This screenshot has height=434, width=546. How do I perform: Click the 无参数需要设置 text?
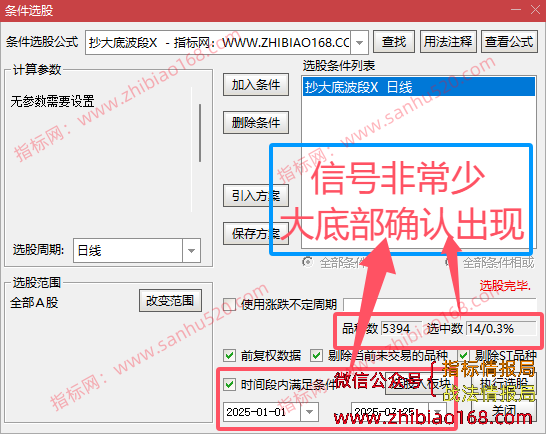(x=52, y=101)
